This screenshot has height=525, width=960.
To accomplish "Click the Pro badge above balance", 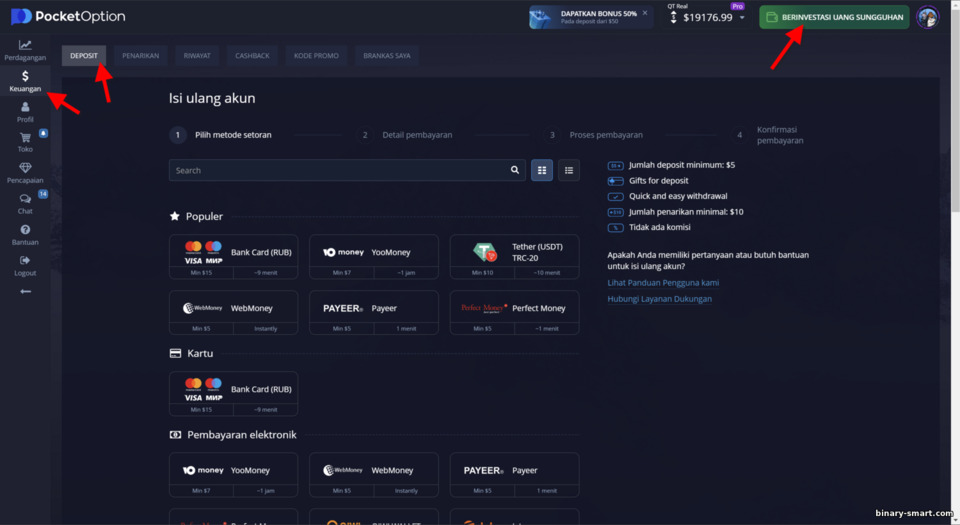I will coord(737,6).
